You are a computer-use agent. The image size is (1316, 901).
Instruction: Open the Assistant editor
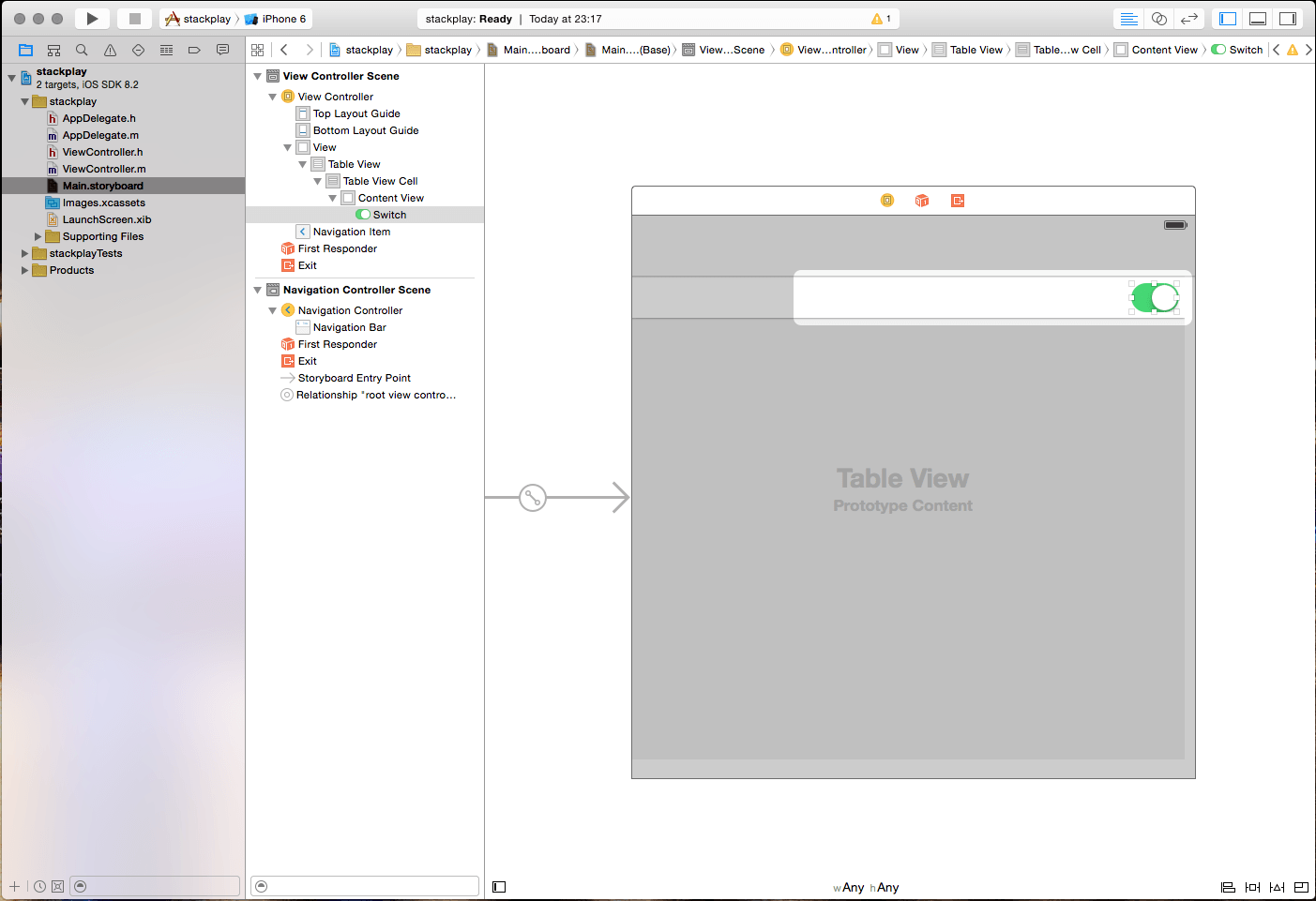click(x=1159, y=19)
